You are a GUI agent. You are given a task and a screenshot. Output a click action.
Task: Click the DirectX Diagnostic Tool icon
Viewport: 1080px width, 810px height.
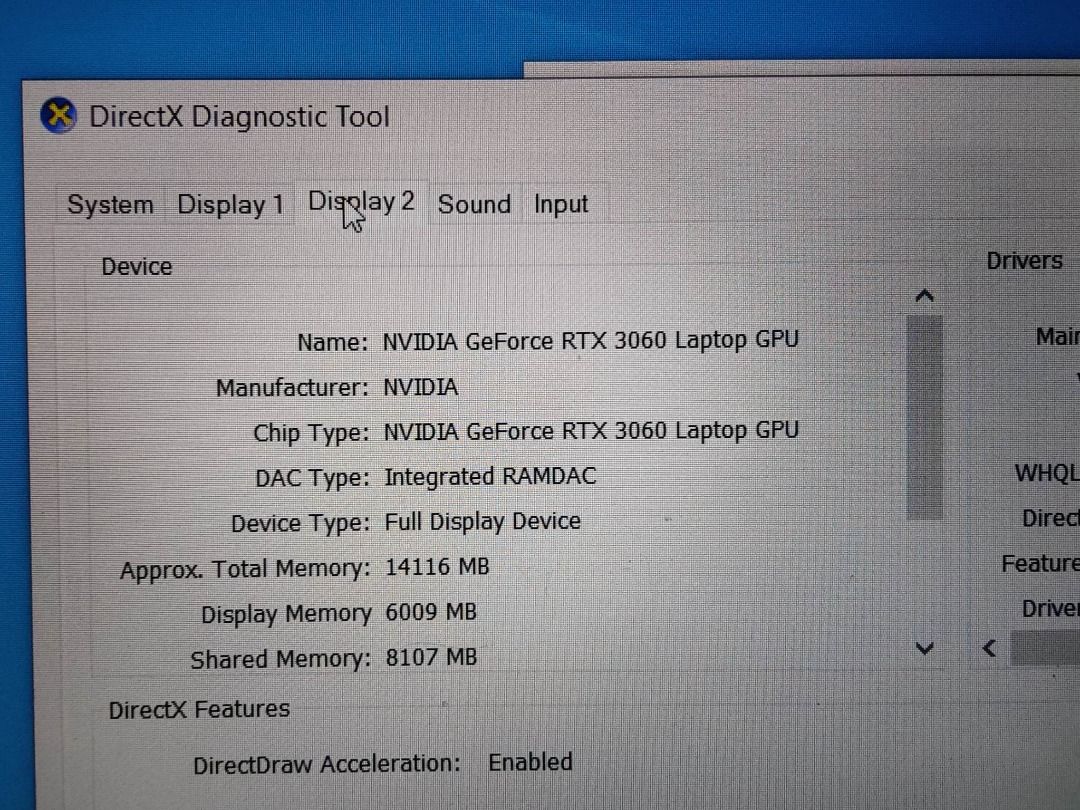[x=59, y=116]
